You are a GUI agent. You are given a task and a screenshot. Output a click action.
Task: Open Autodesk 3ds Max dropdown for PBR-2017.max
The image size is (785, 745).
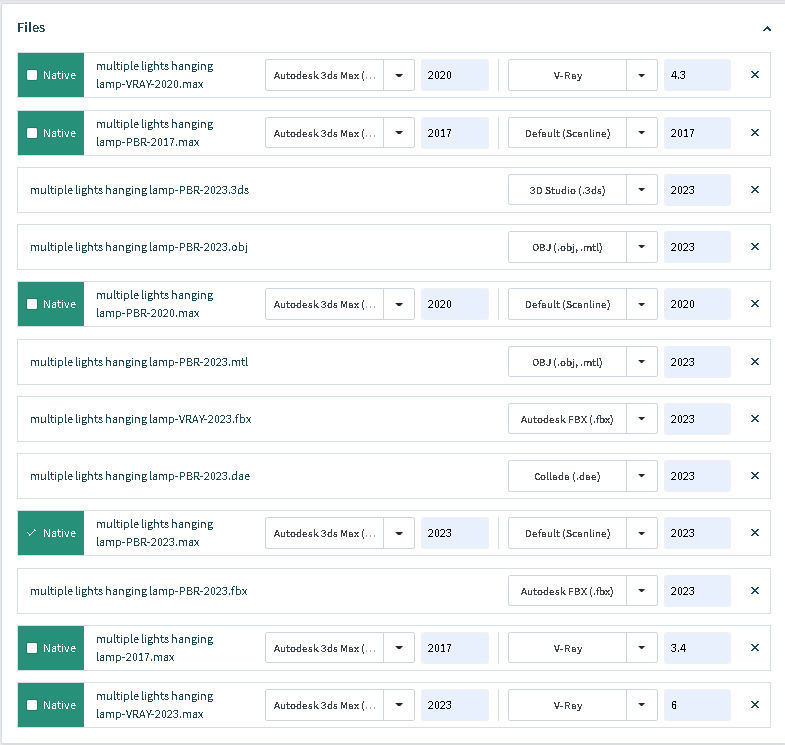tap(399, 133)
